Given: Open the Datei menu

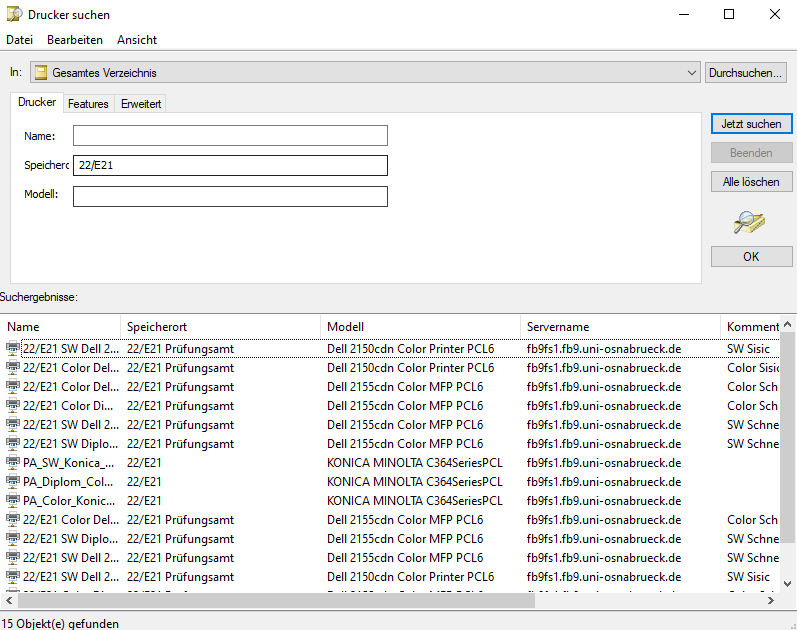Looking at the screenshot, I should point(19,40).
